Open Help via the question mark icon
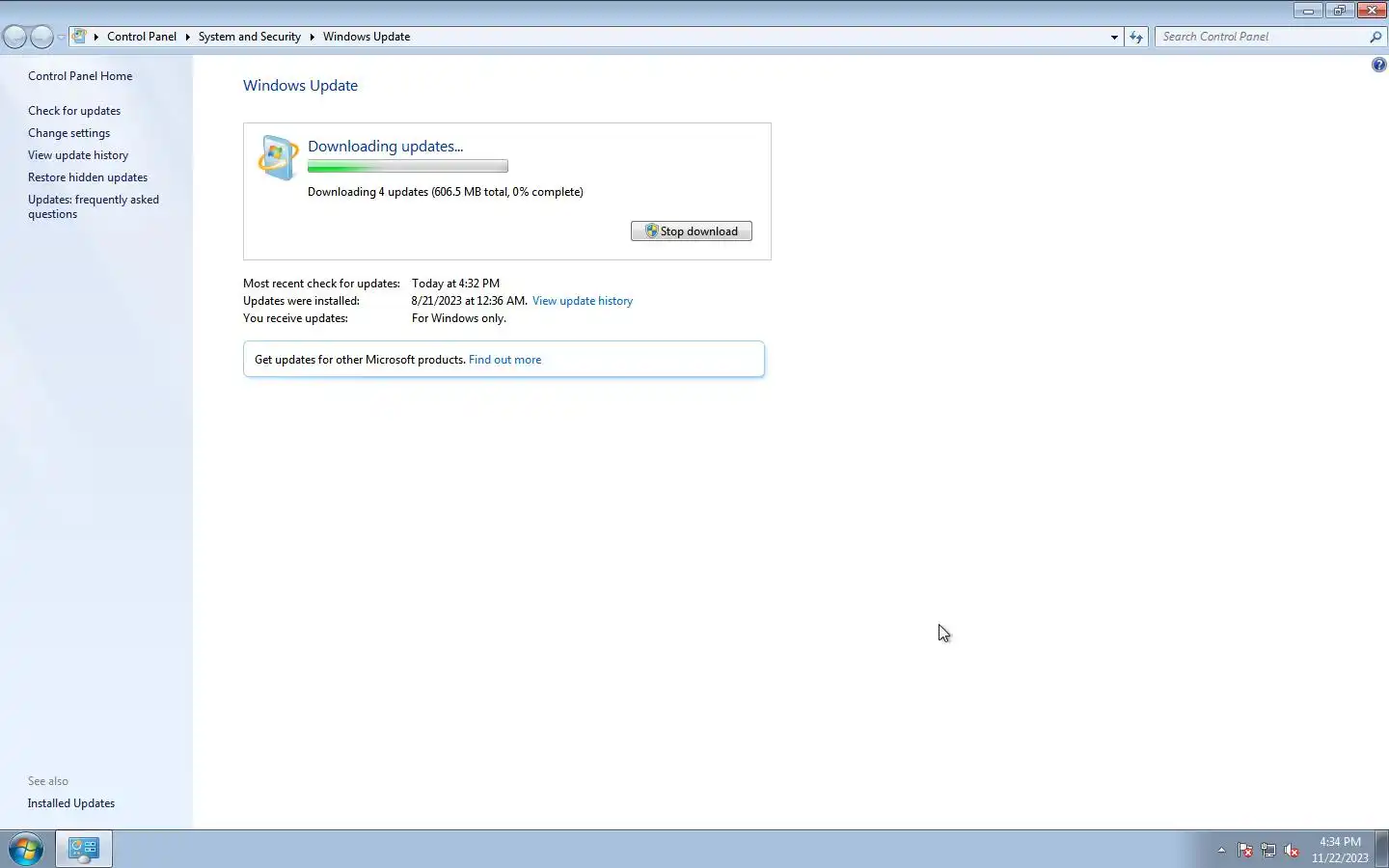The width and height of the screenshot is (1389, 868). pos(1378,65)
